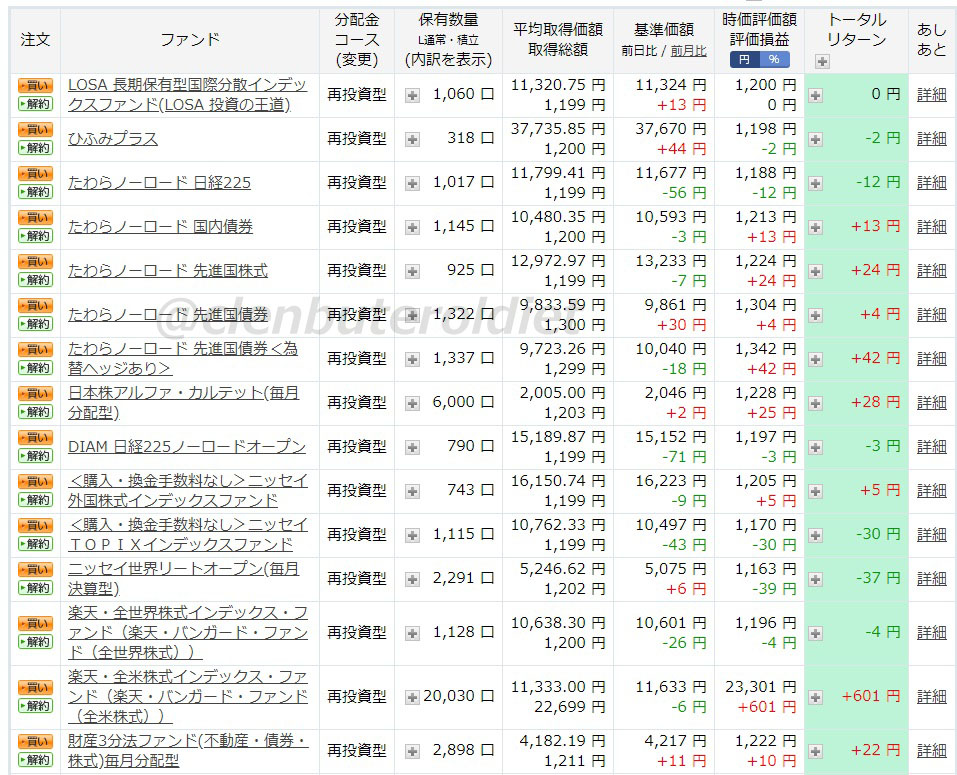Click the 解約 icon for ひふみプラス
957x775 pixels.
33,147
